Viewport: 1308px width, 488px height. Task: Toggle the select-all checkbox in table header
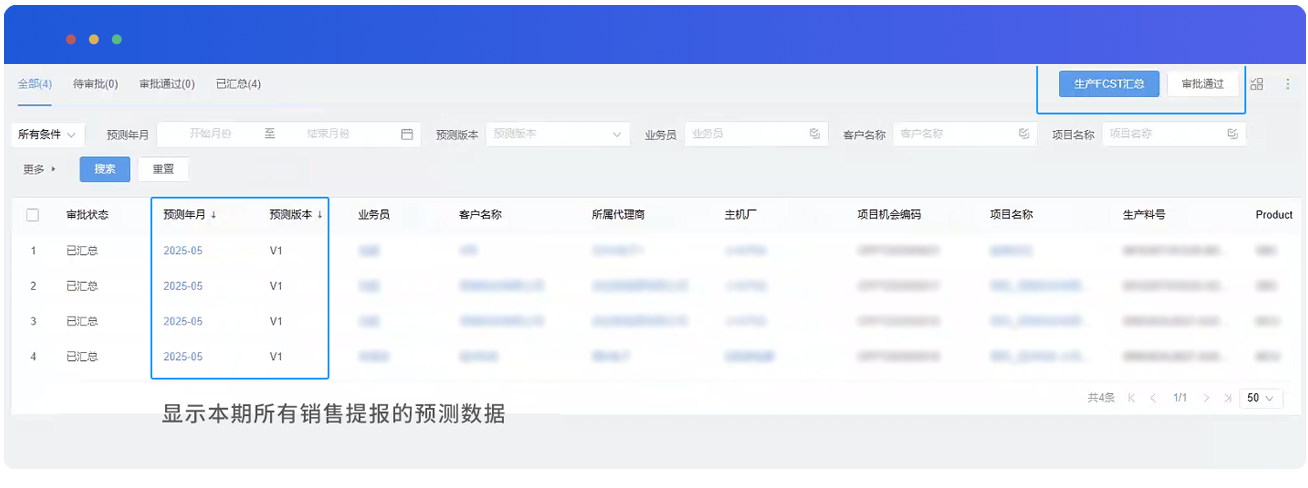33,215
